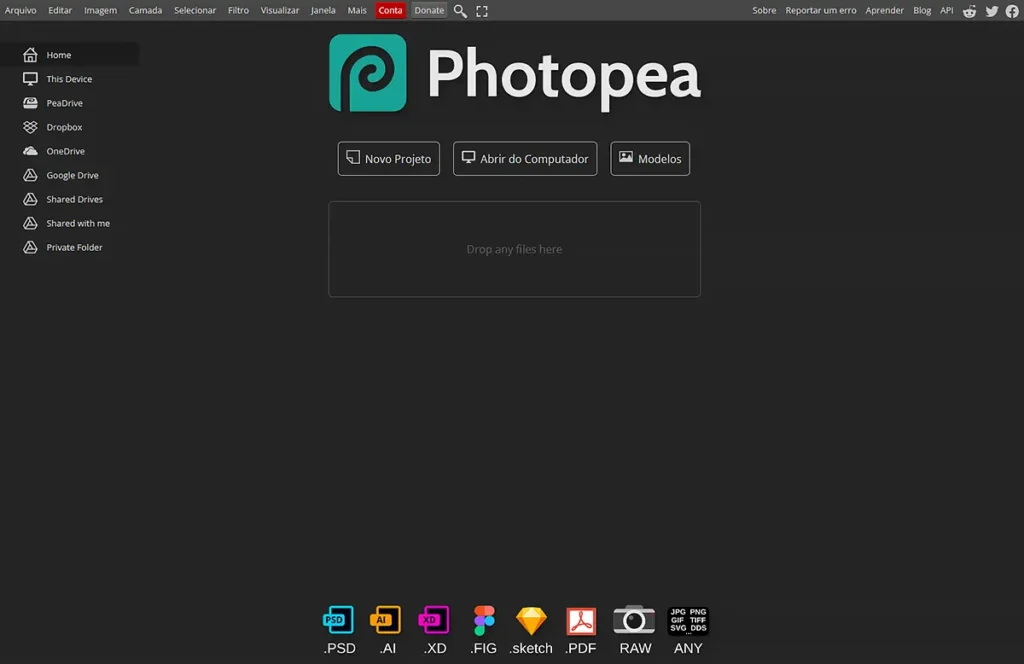Open Private Folder in the sidebar
The height and width of the screenshot is (664, 1024).
pos(69,247)
